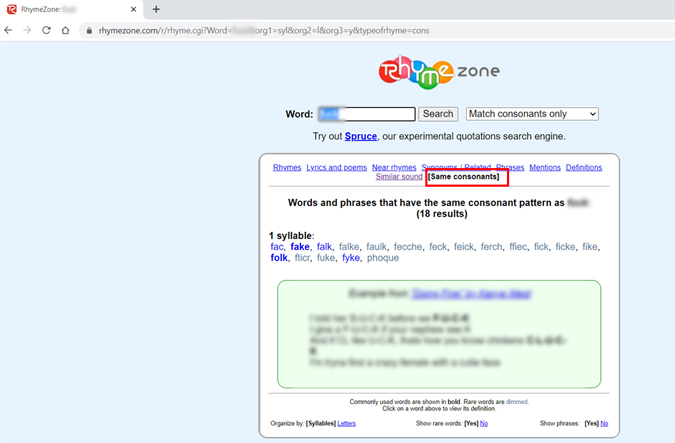This screenshot has height=443, width=675.
Task: Click the dimmed word fike
Action: [590, 247]
